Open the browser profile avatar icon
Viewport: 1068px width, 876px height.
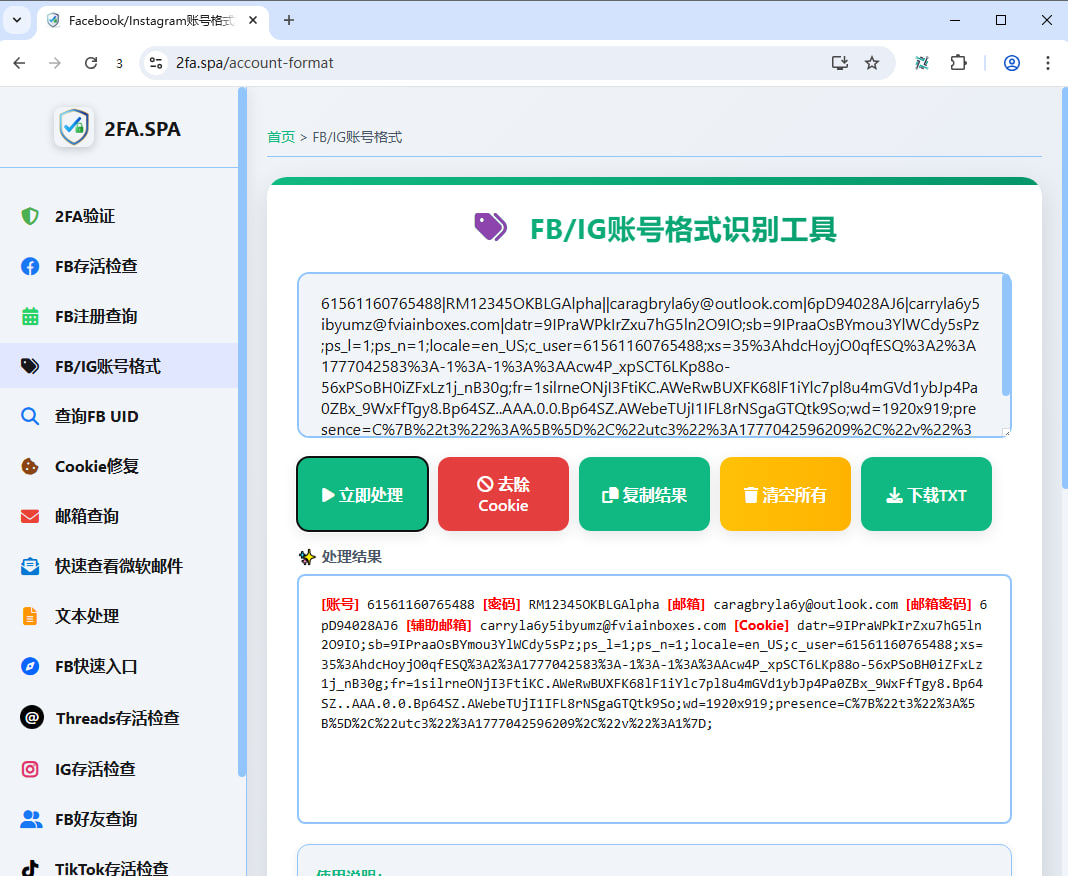tap(1011, 63)
